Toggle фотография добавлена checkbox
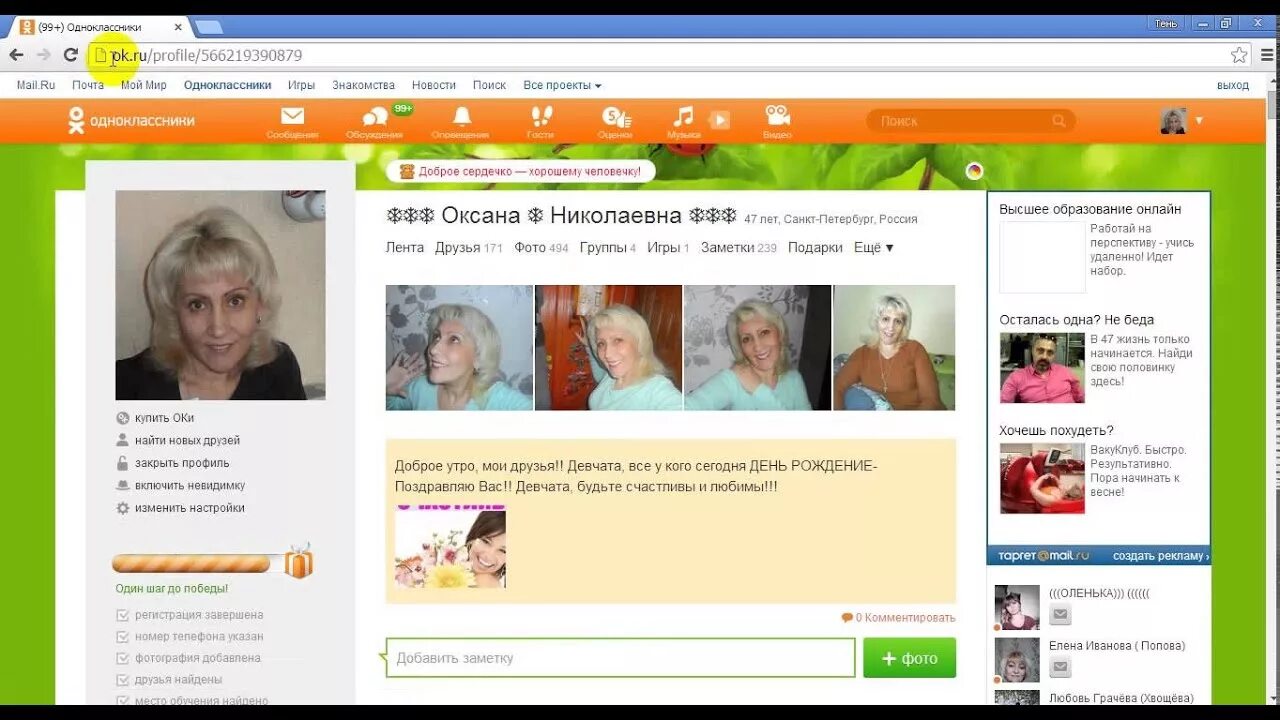1280x720 pixels. pos(123,658)
